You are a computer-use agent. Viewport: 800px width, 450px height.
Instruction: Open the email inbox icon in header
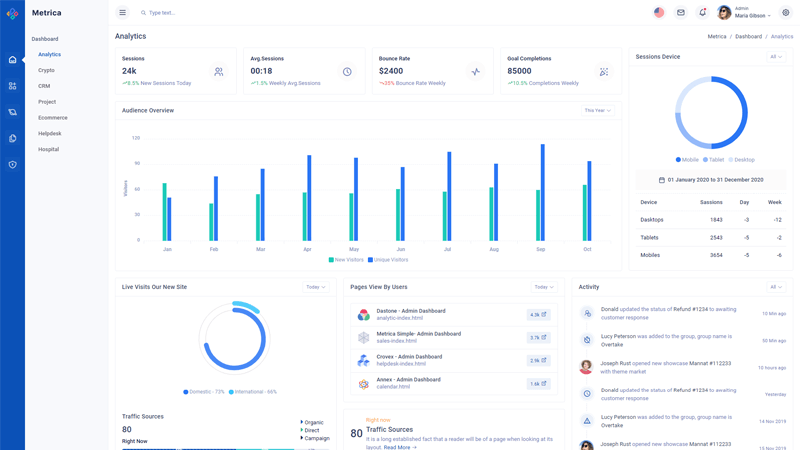tap(681, 13)
